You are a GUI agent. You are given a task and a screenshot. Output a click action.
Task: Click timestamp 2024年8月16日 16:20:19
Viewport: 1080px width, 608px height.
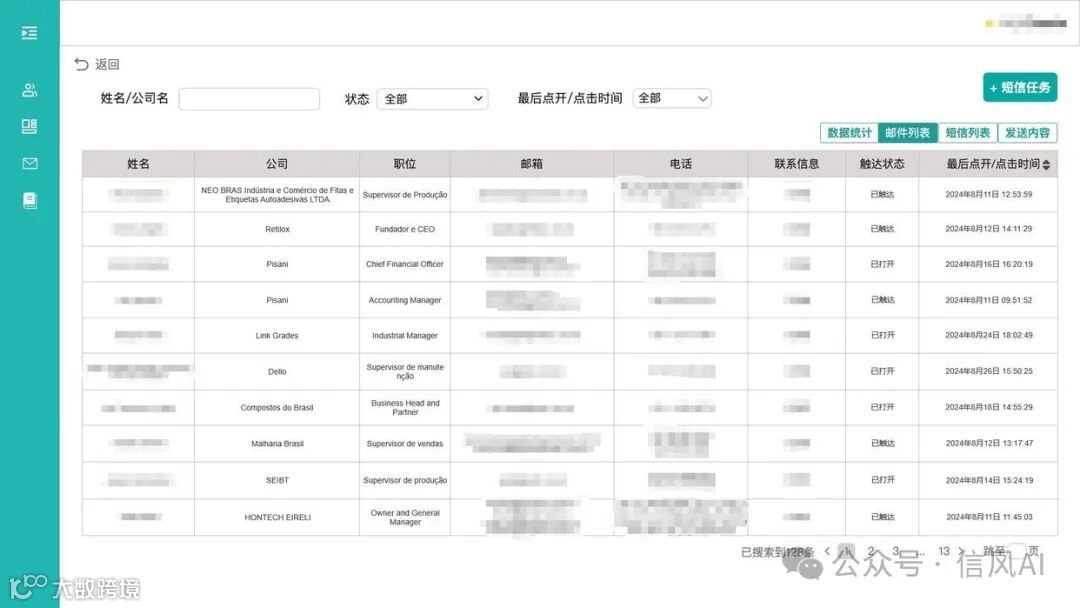pyautogui.click(x=988, y=264)
